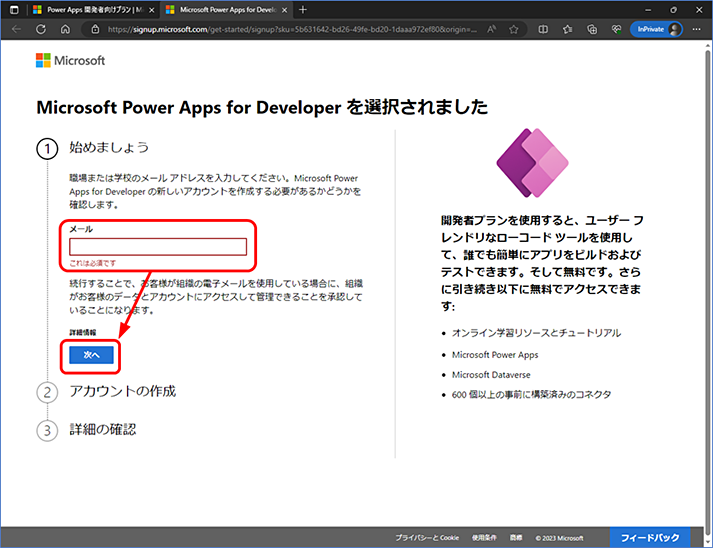Select step 1 circle 始めましょう
This screenshot has height=548, width=713.
pyautogui.click(x=47, y=149)
